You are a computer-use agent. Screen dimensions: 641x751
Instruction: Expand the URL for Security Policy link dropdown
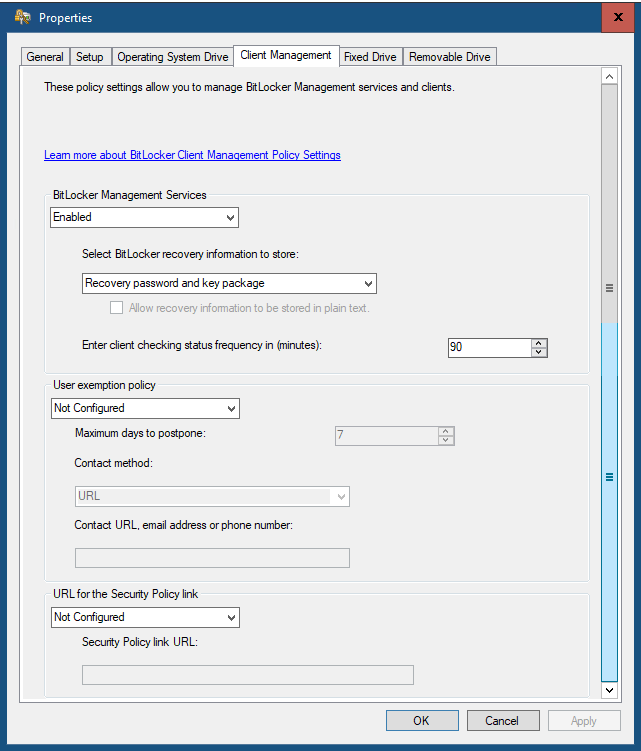pyautogui.click(x=145, y=617)
